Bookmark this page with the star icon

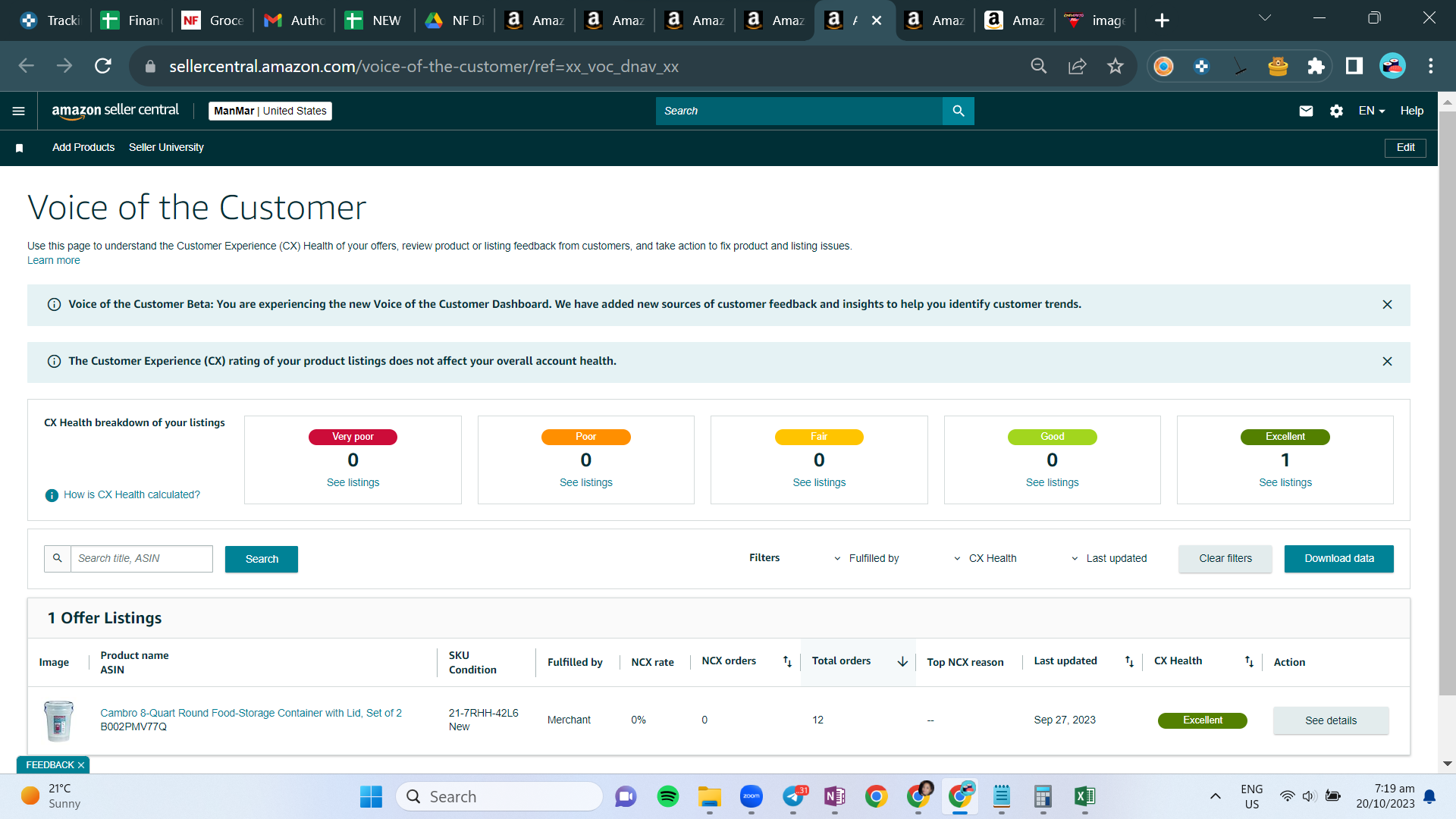[1115, 66]
